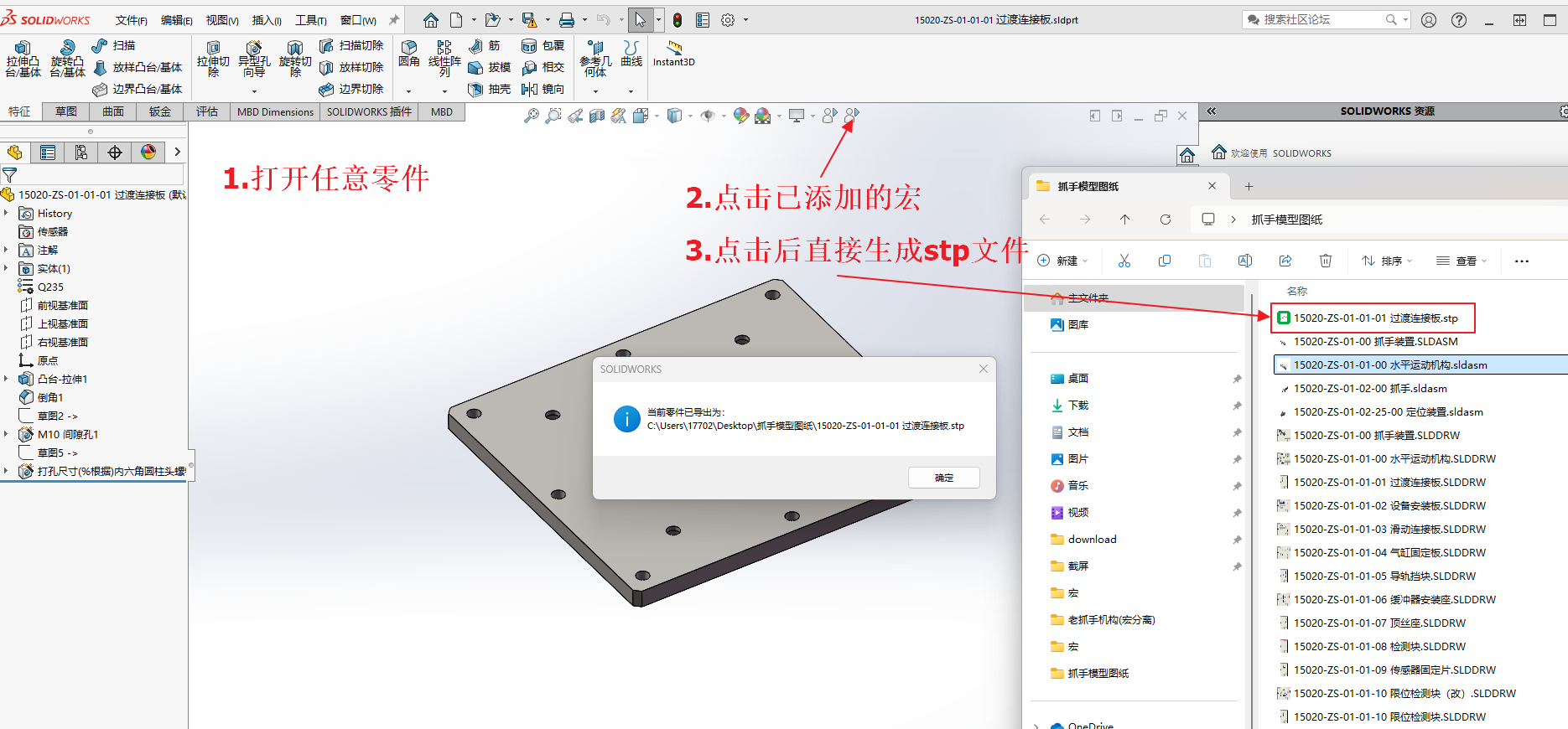
Task: Toggle the pin on menu bar
Action: coord(393,20)
